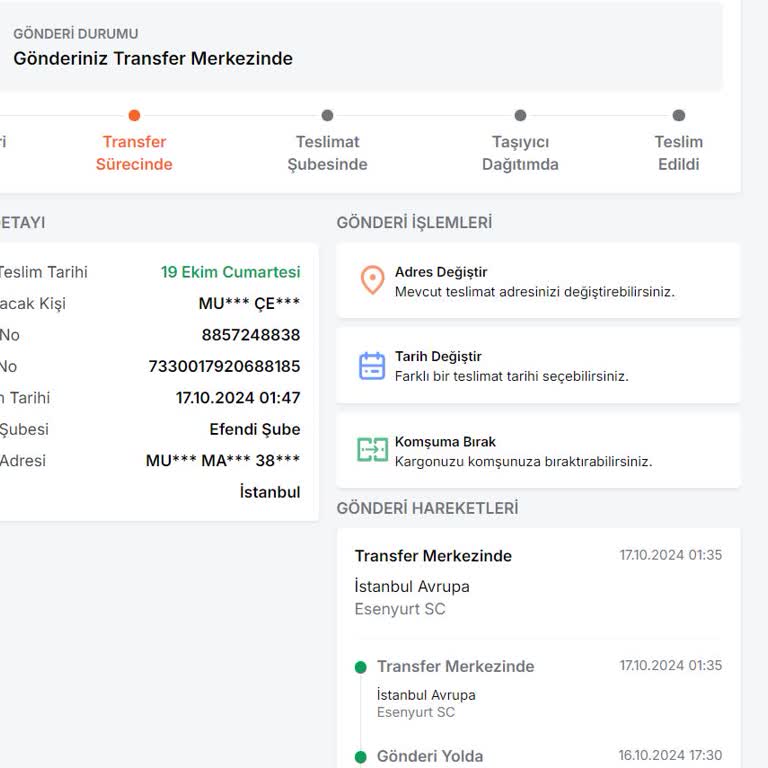The height and width of the screenshot is (768, 768).
Task: Select the Teslim Edildi step label
Action: [x=678, y=153]
